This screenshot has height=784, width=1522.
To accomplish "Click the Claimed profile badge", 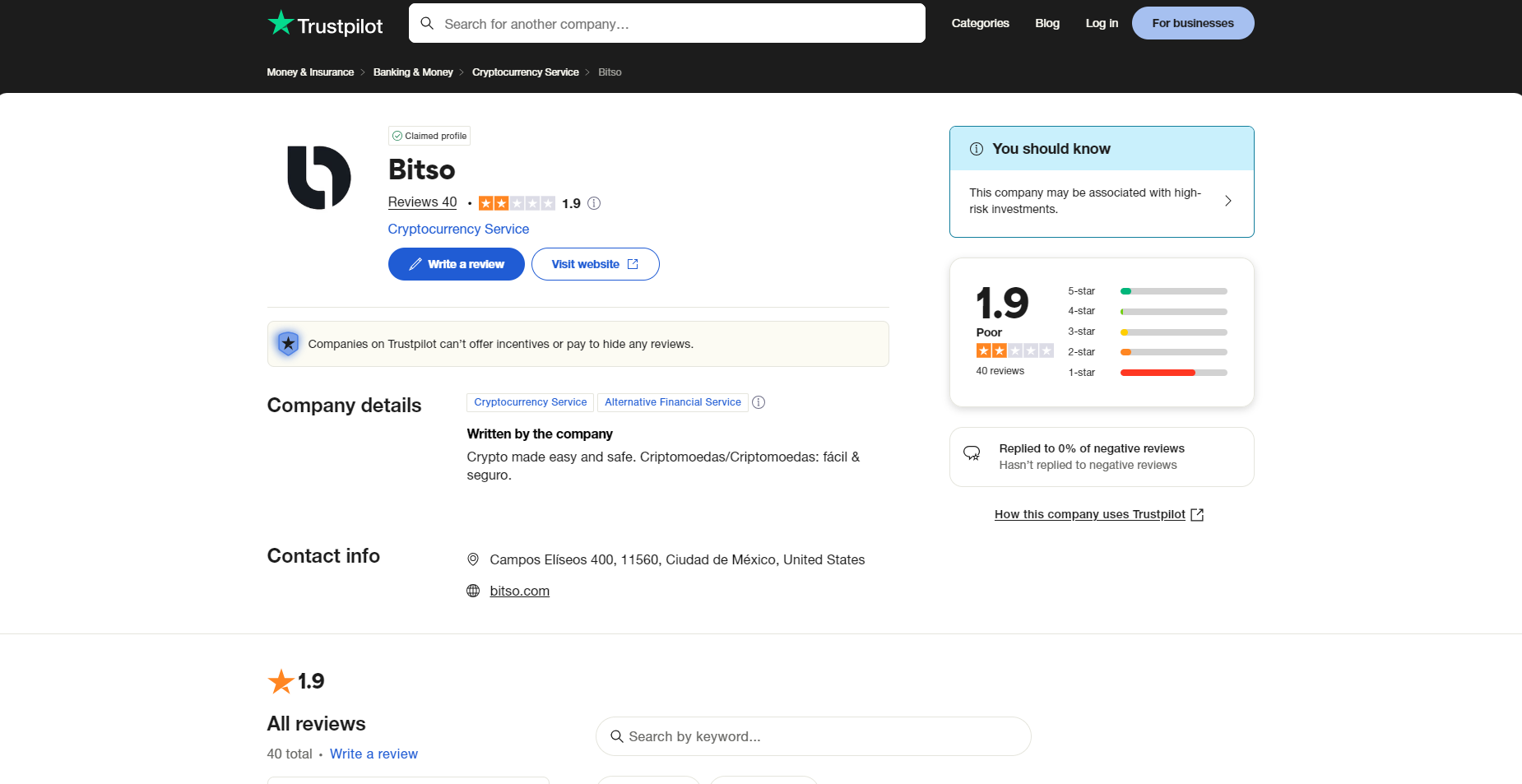I will (x=429, y=136).
